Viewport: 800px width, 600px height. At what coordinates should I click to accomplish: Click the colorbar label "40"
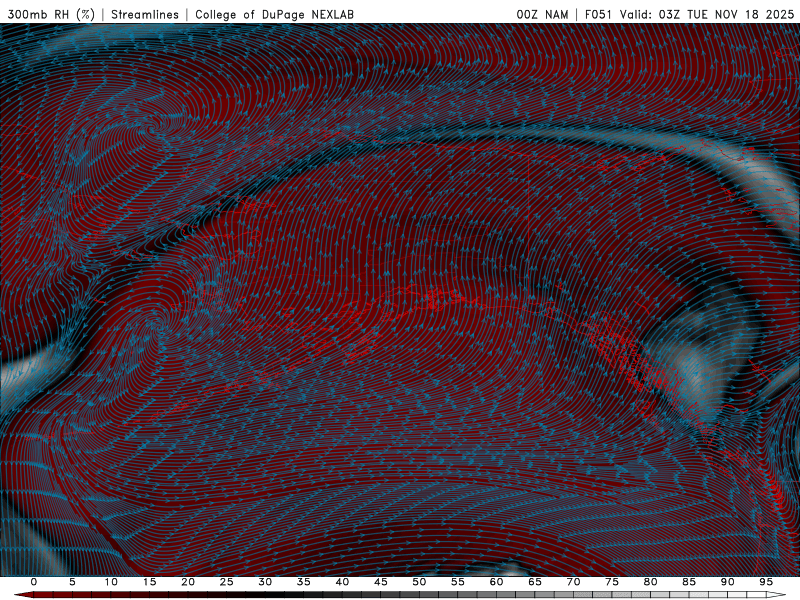342,582
